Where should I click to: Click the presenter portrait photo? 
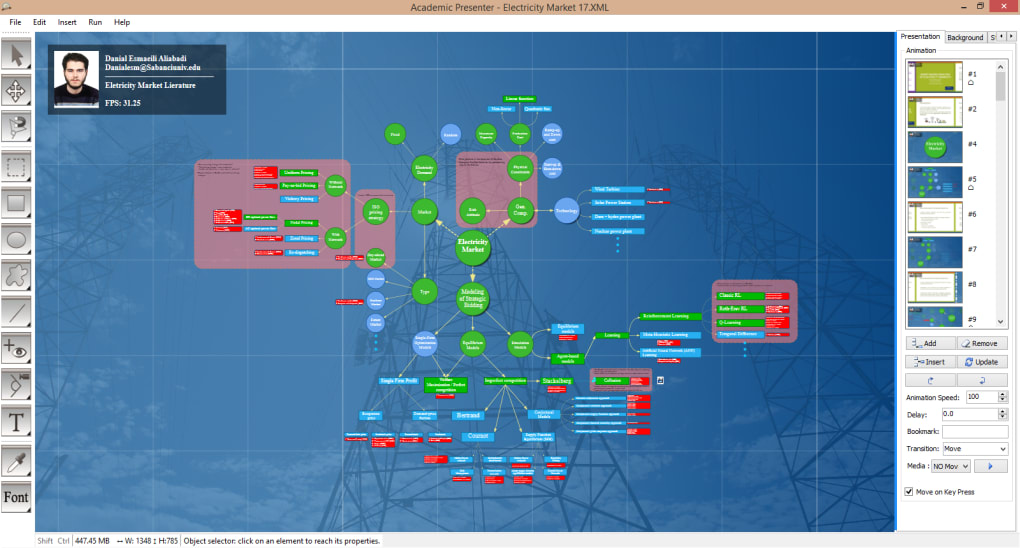point(76,79)
